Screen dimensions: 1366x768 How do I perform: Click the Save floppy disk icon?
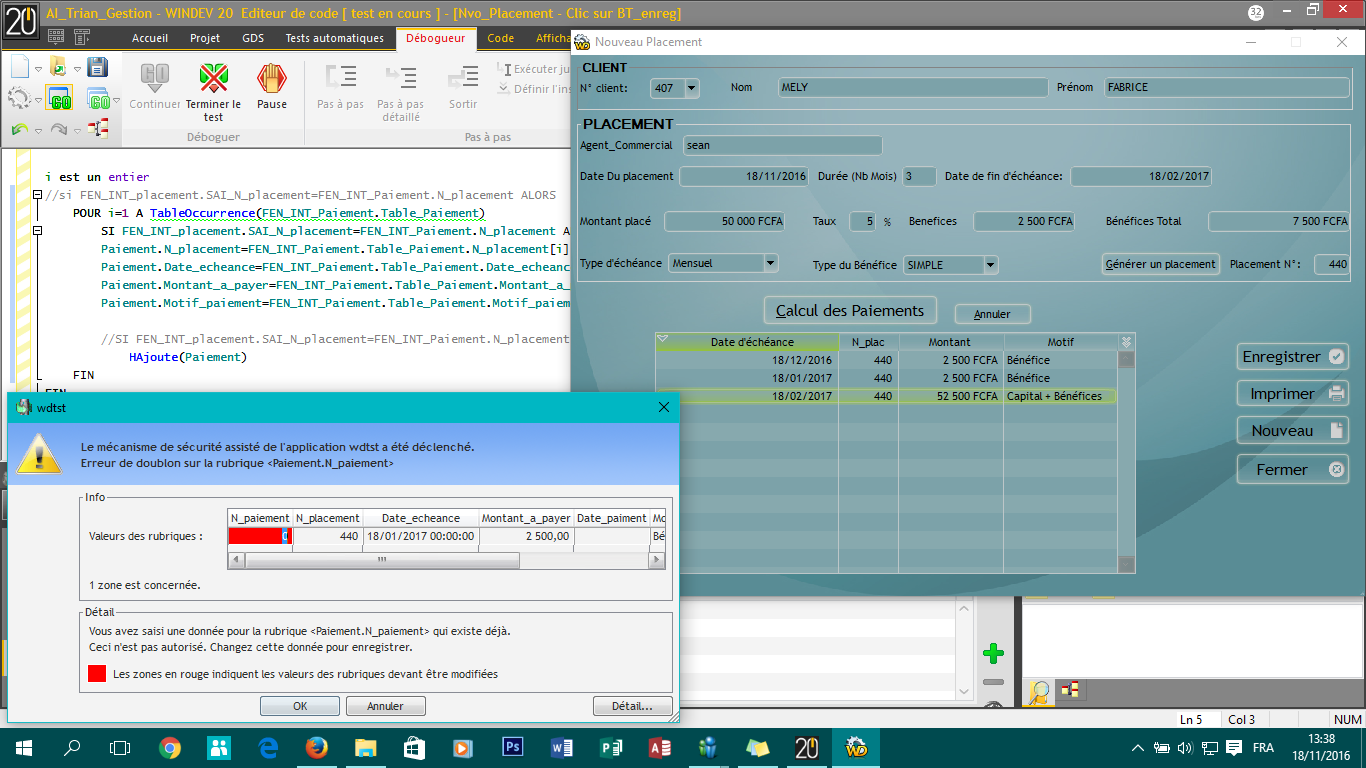tap(97, 67)
